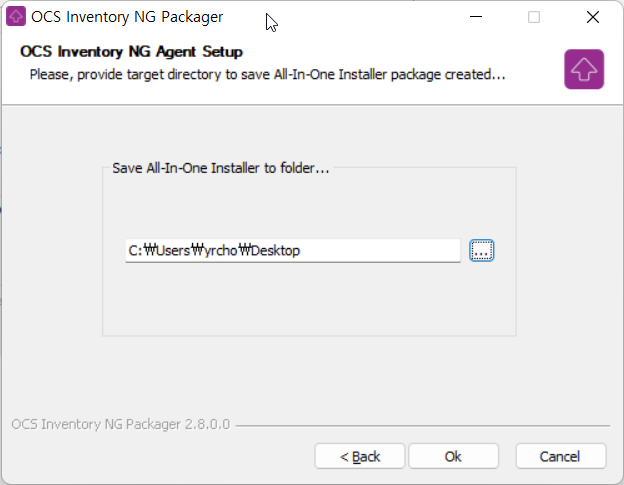Click the 'OCS Inventory NG Agent Setup' heading
The width and height of the screenshot is (624, 485).
(x=131, y=52)
